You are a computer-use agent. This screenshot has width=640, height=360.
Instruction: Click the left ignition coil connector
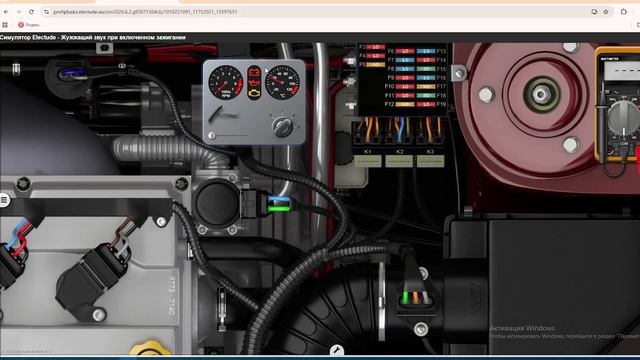pyautogui.click(x=12, y=265)
